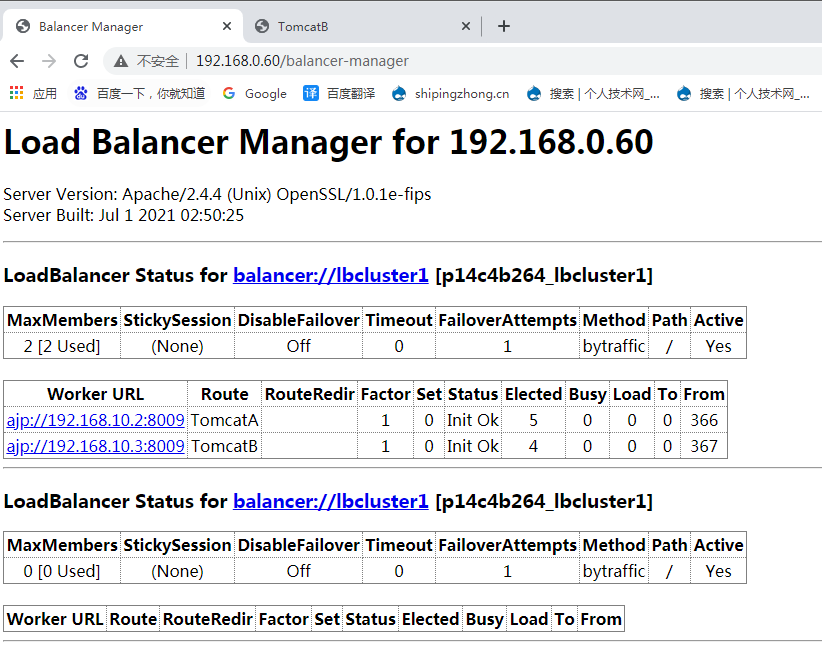Image resolution: width=822 pixels, height=656 pixels.
Task: Close the Balancer Manager tab
Action: [x=227, y=27]
